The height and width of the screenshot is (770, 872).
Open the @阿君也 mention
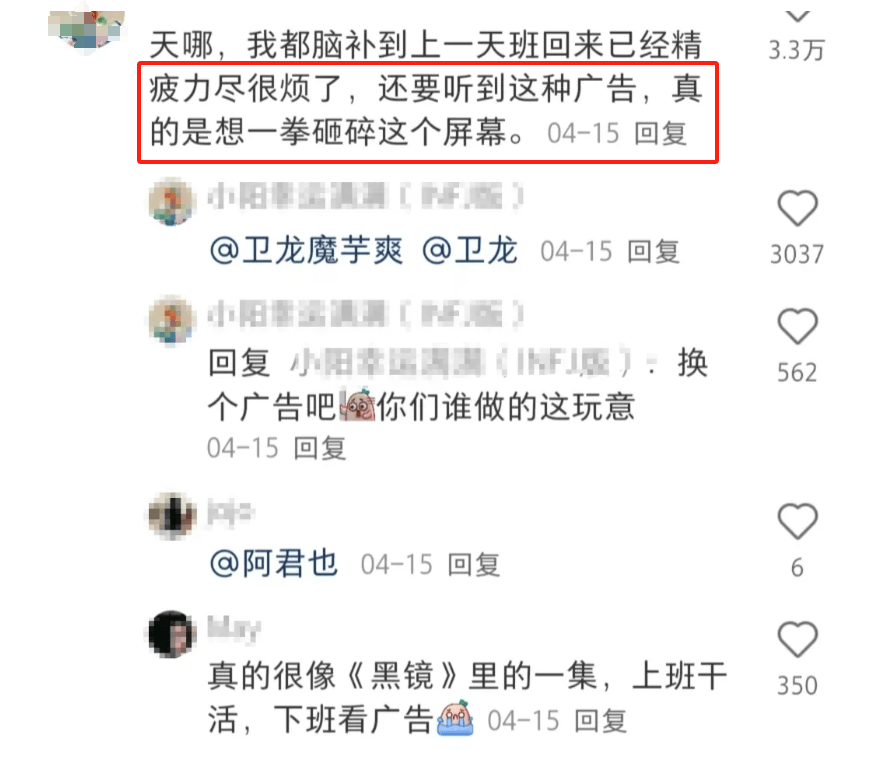274,564
